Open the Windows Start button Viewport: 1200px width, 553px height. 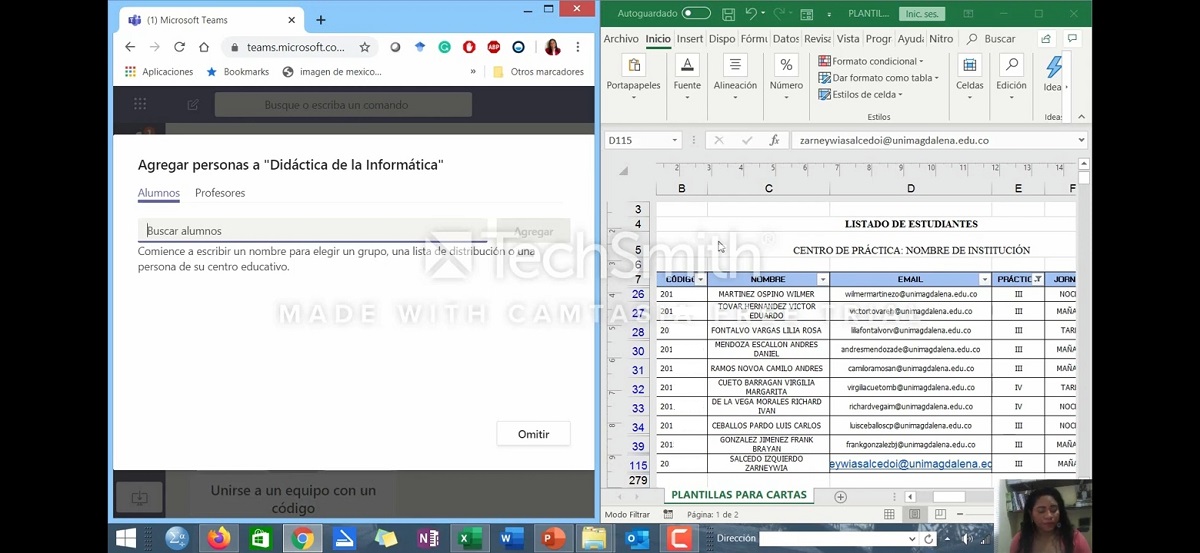point(126,539)
